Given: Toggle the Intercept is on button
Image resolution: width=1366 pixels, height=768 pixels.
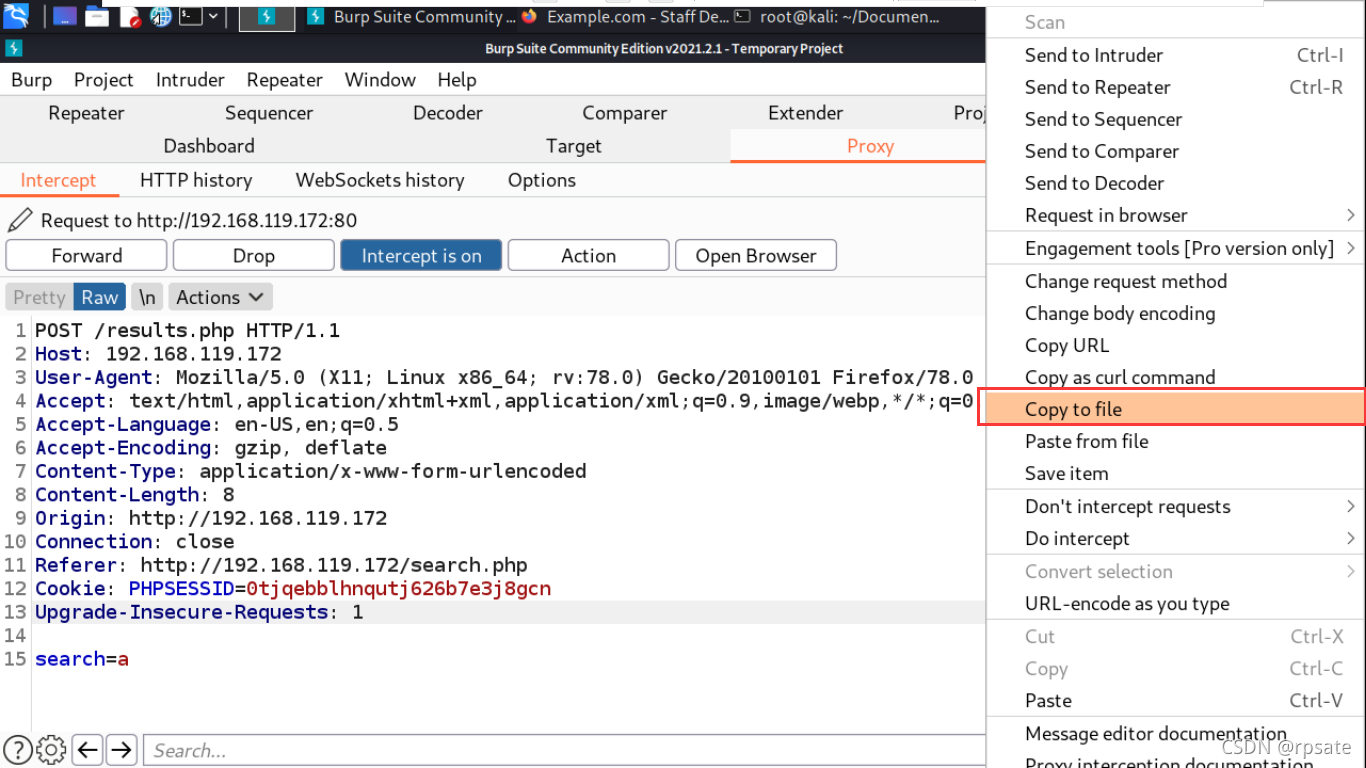Looking at the screenshot, I should (421, 256).
